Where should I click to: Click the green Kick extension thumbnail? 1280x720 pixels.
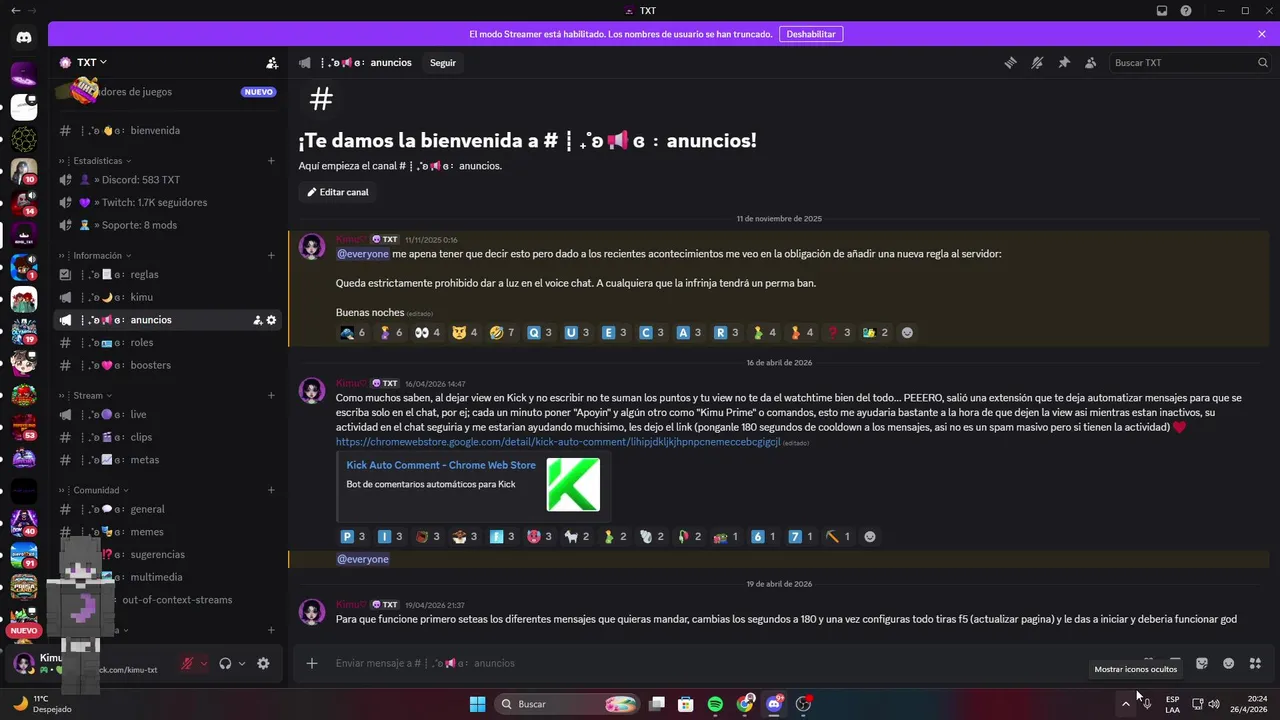click(573, 485)
